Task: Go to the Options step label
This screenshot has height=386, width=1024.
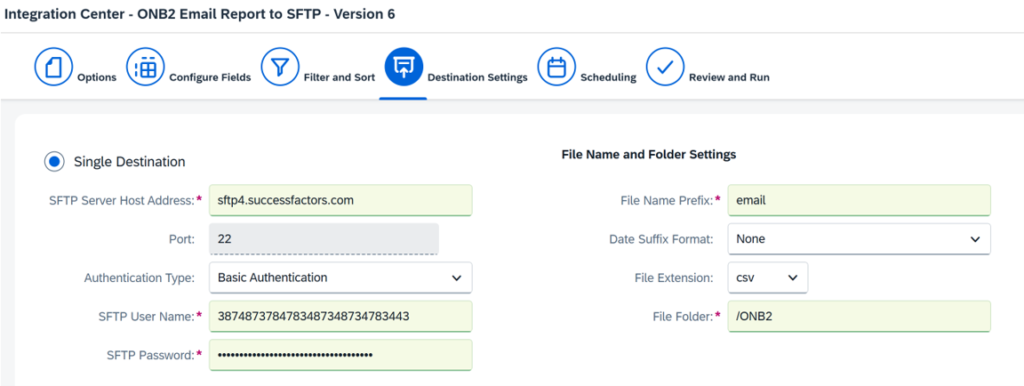Action: point(97,78)
